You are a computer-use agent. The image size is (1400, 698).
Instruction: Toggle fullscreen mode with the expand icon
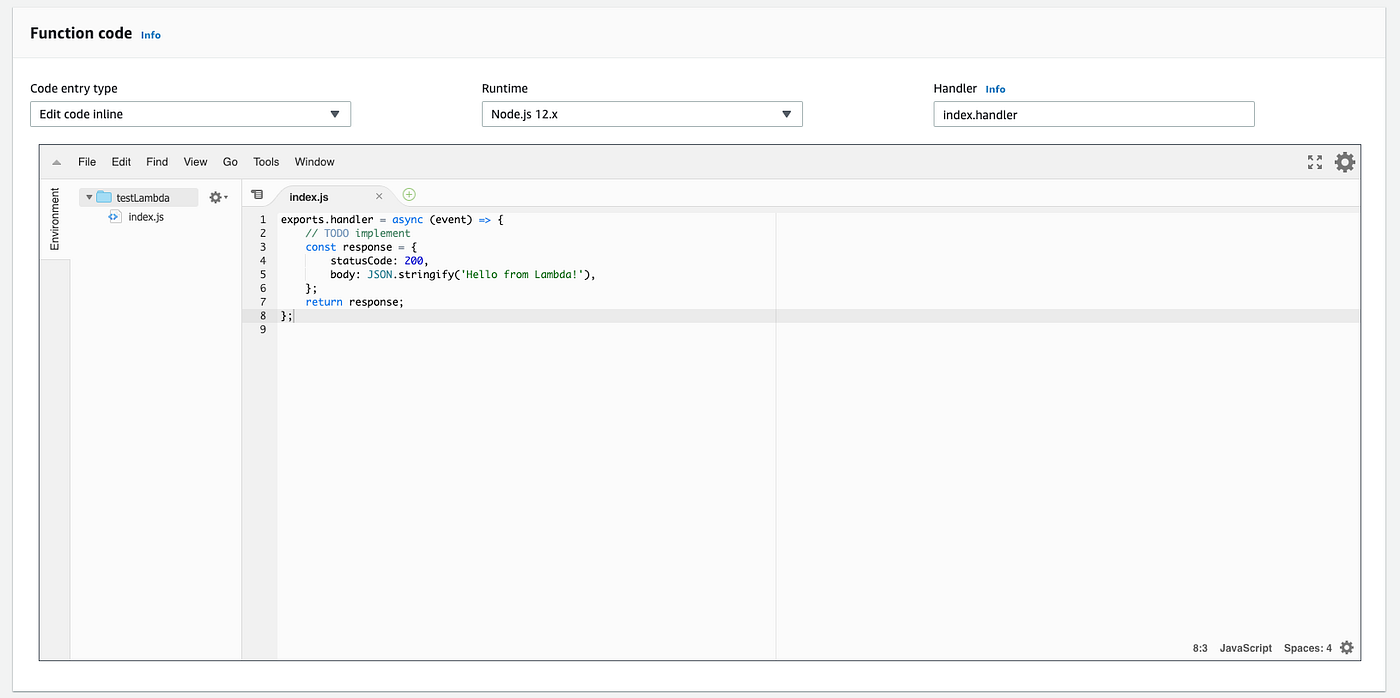pyautogui.click(x=1314, y=161)
